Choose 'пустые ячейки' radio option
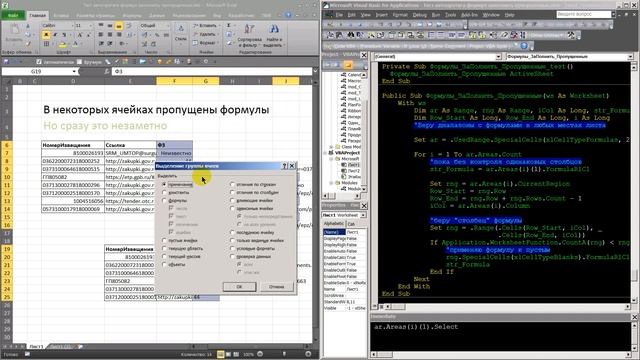Viewport: 640px width, 360px height. click(x=164, y=240)
